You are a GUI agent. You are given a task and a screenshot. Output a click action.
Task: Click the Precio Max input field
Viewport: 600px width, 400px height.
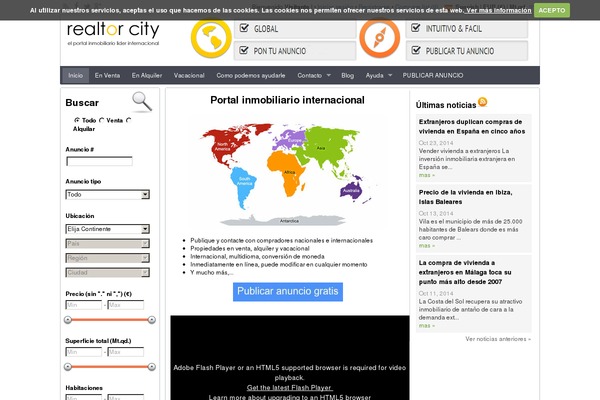point(126,305)
